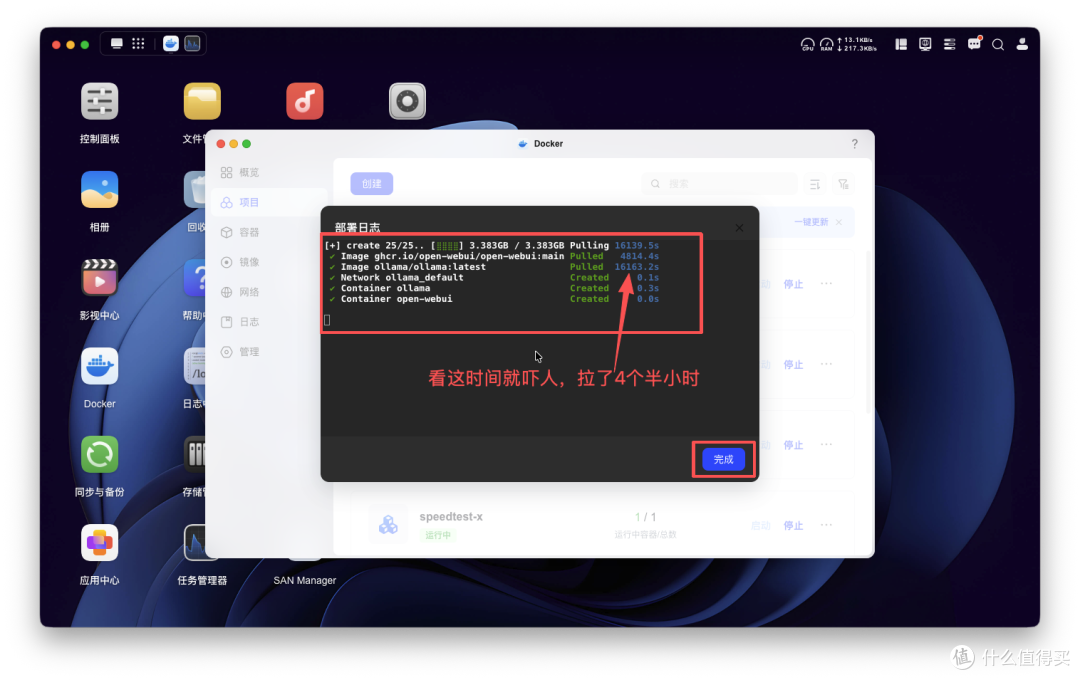Select the speedtest-x project row
Viewport: 1080px width, 680px height.
[603, 525]
